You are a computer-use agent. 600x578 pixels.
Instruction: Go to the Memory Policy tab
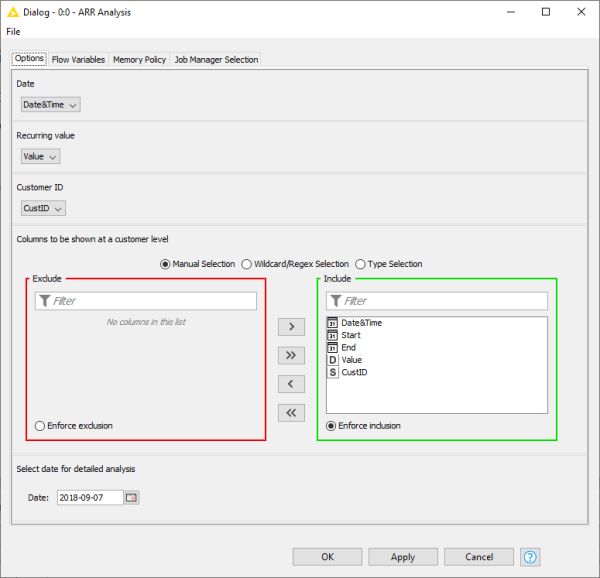pos(139,60)
